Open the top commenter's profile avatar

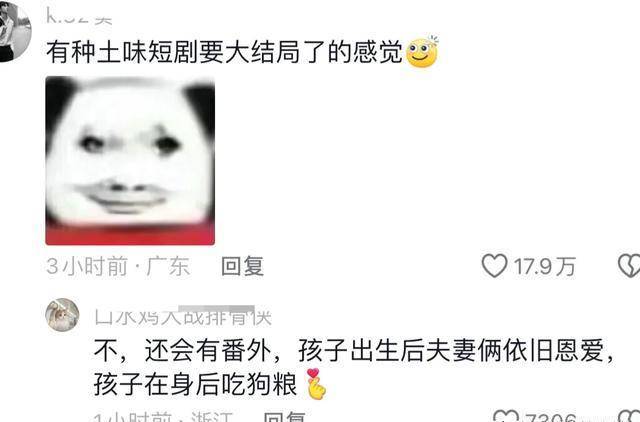tap(15, 31)
